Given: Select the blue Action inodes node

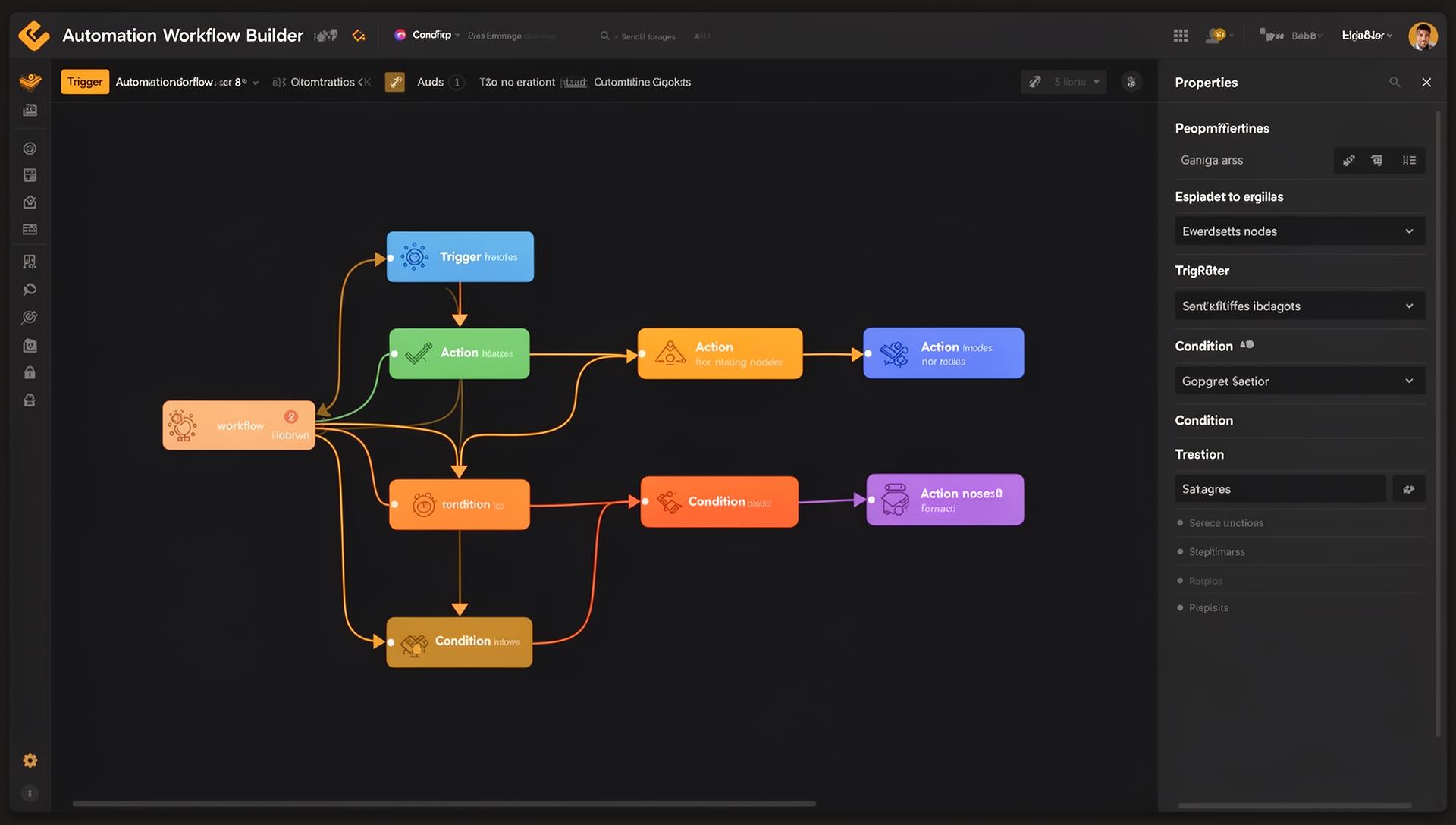Looking at the screenshot, I should (943, 353).
